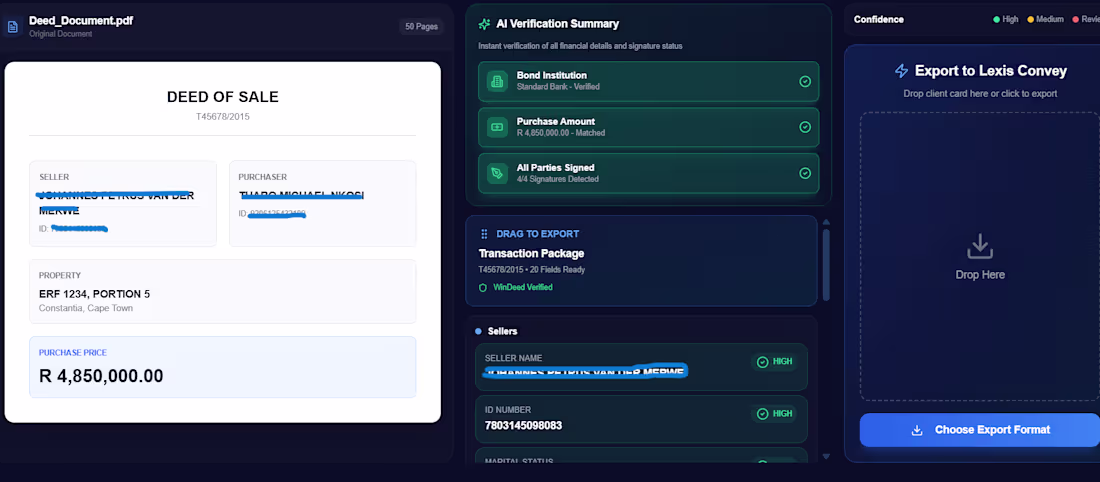This screenshot has height=482, width=1100.
Task: Open the Choose Export Format menu
Action: [979, 430]
